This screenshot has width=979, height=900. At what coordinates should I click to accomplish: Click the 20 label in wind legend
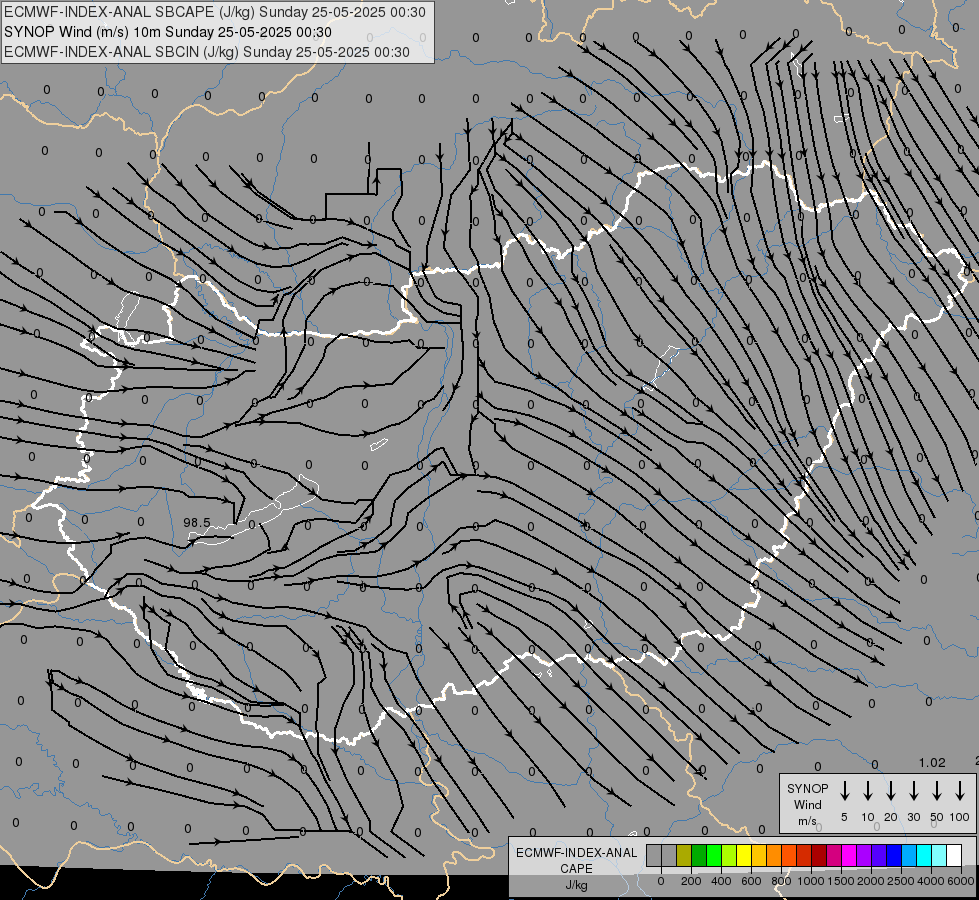point(890,817)
